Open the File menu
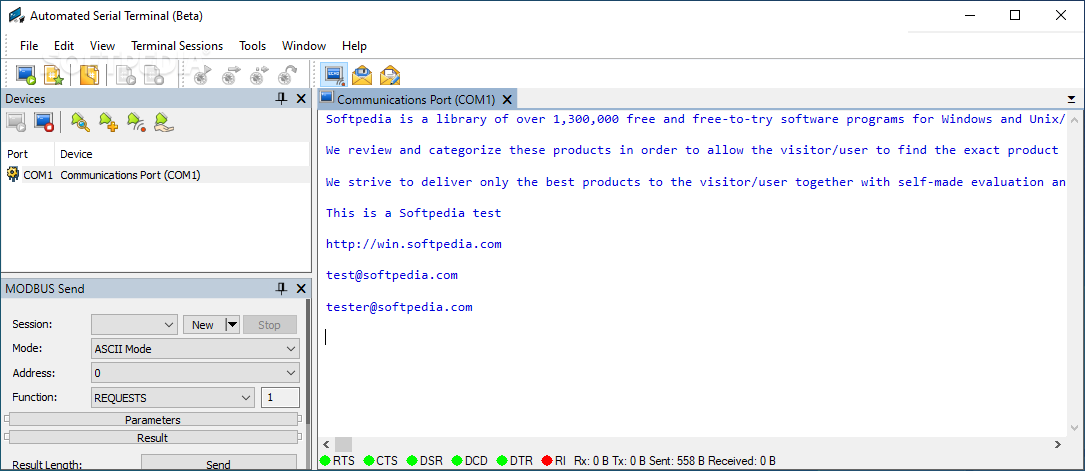Image resolution: width=1085 pixels, height=471 pixels. coord(29,46)
